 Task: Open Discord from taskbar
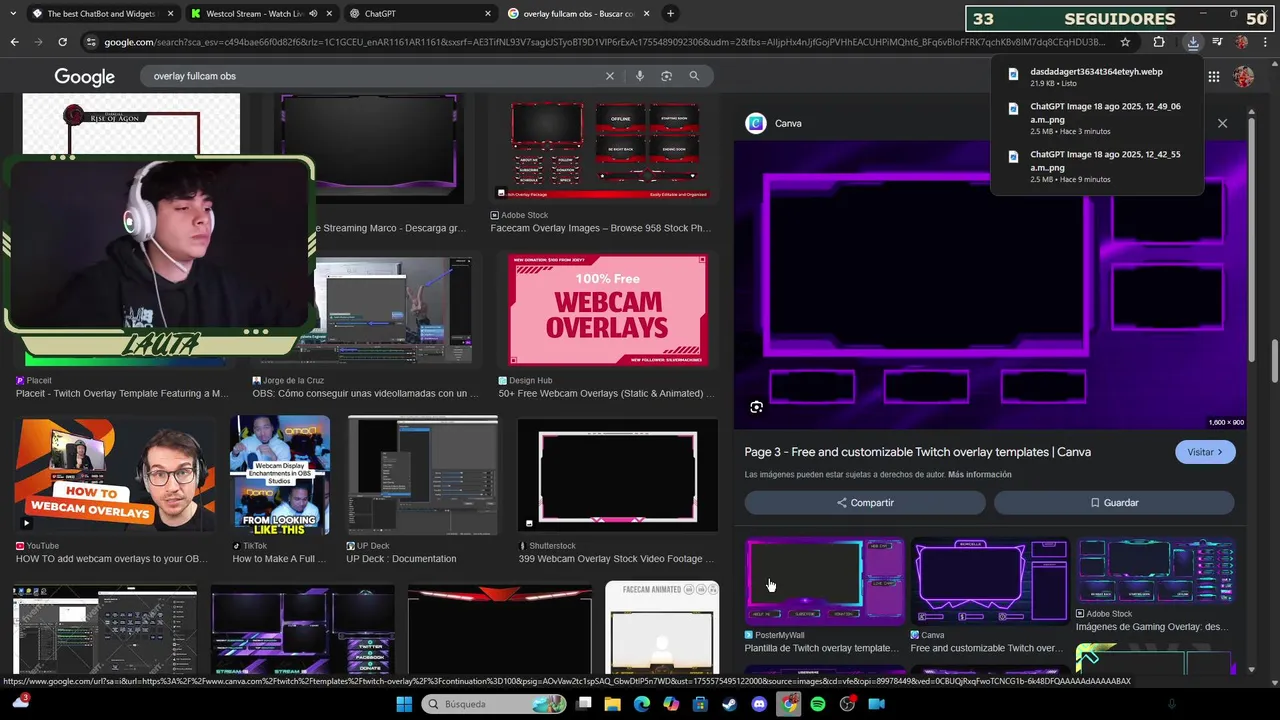(759, 704)
